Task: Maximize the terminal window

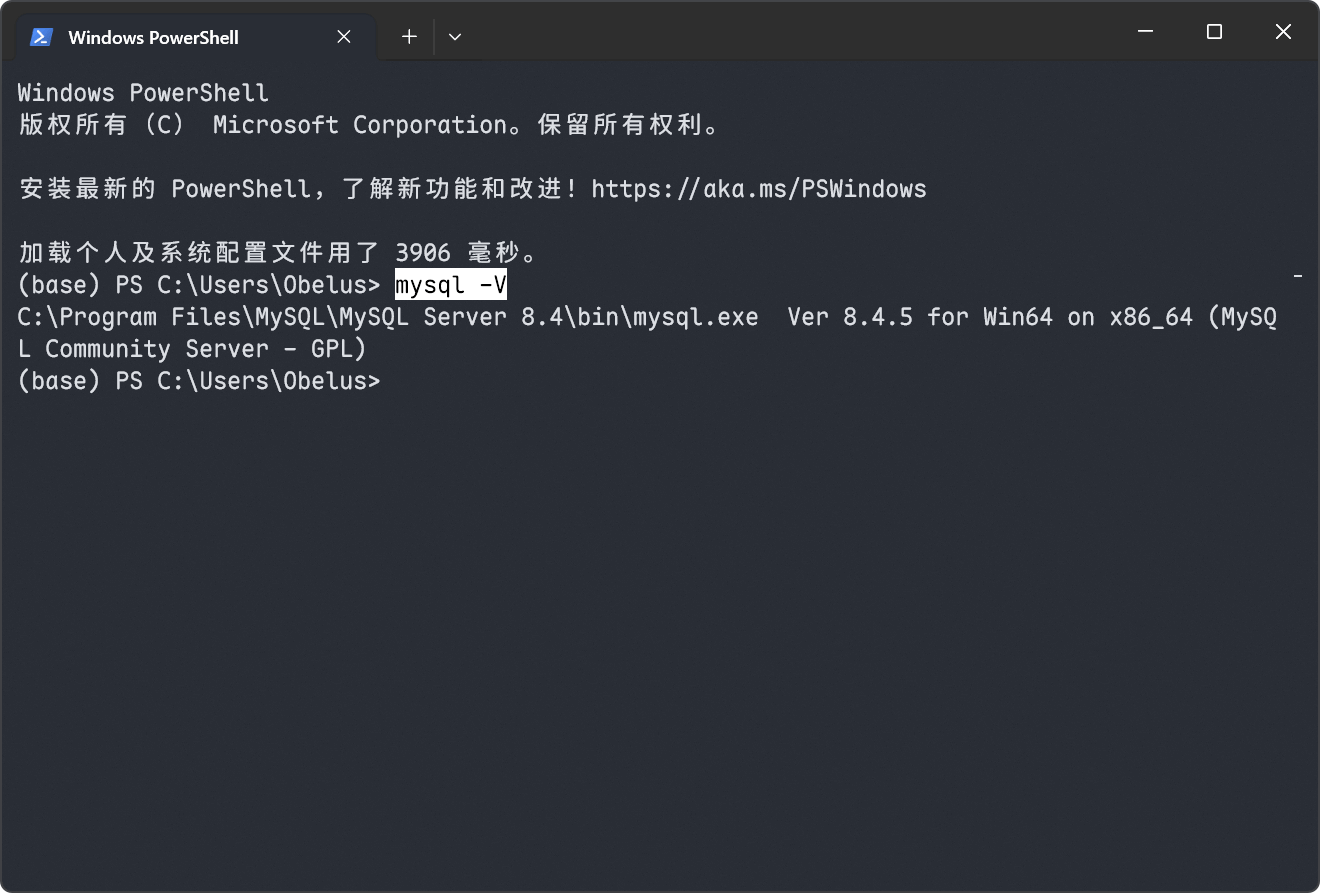Action: (x=1214, y=32)
